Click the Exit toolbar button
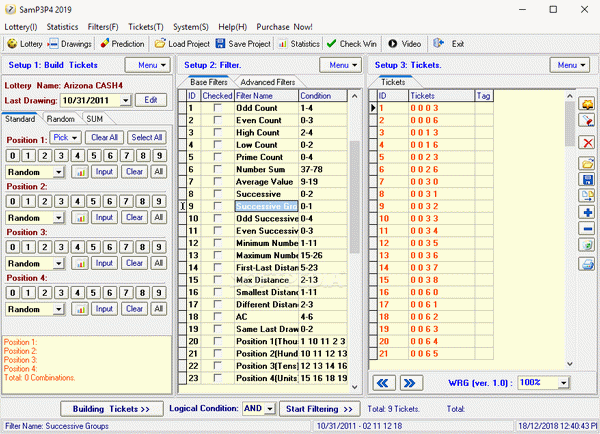The image size is (600, 434). (448, 44)
